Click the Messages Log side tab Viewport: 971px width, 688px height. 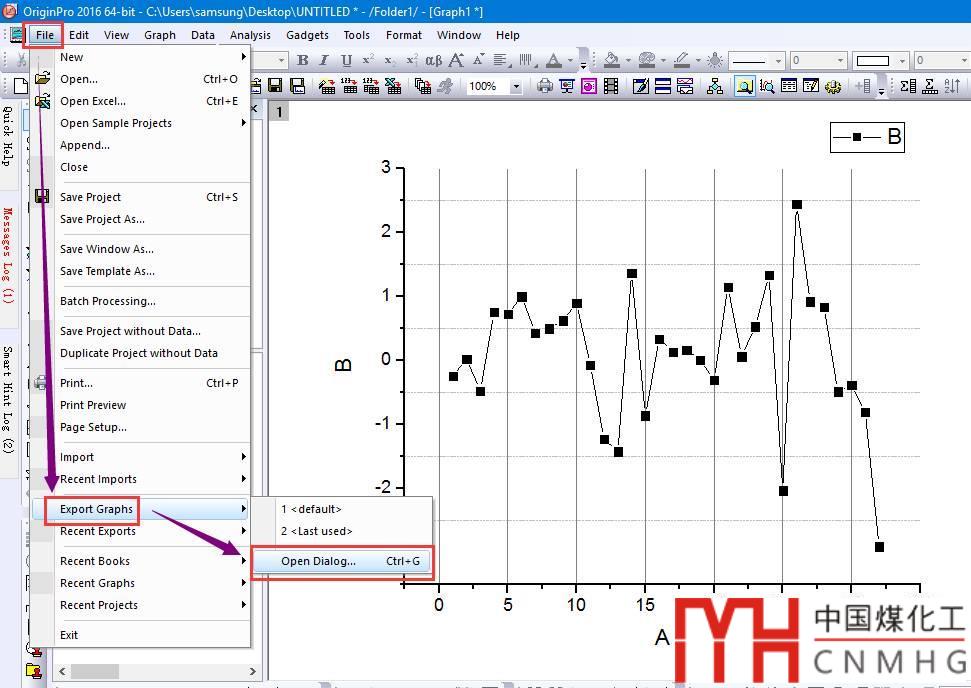8,255
